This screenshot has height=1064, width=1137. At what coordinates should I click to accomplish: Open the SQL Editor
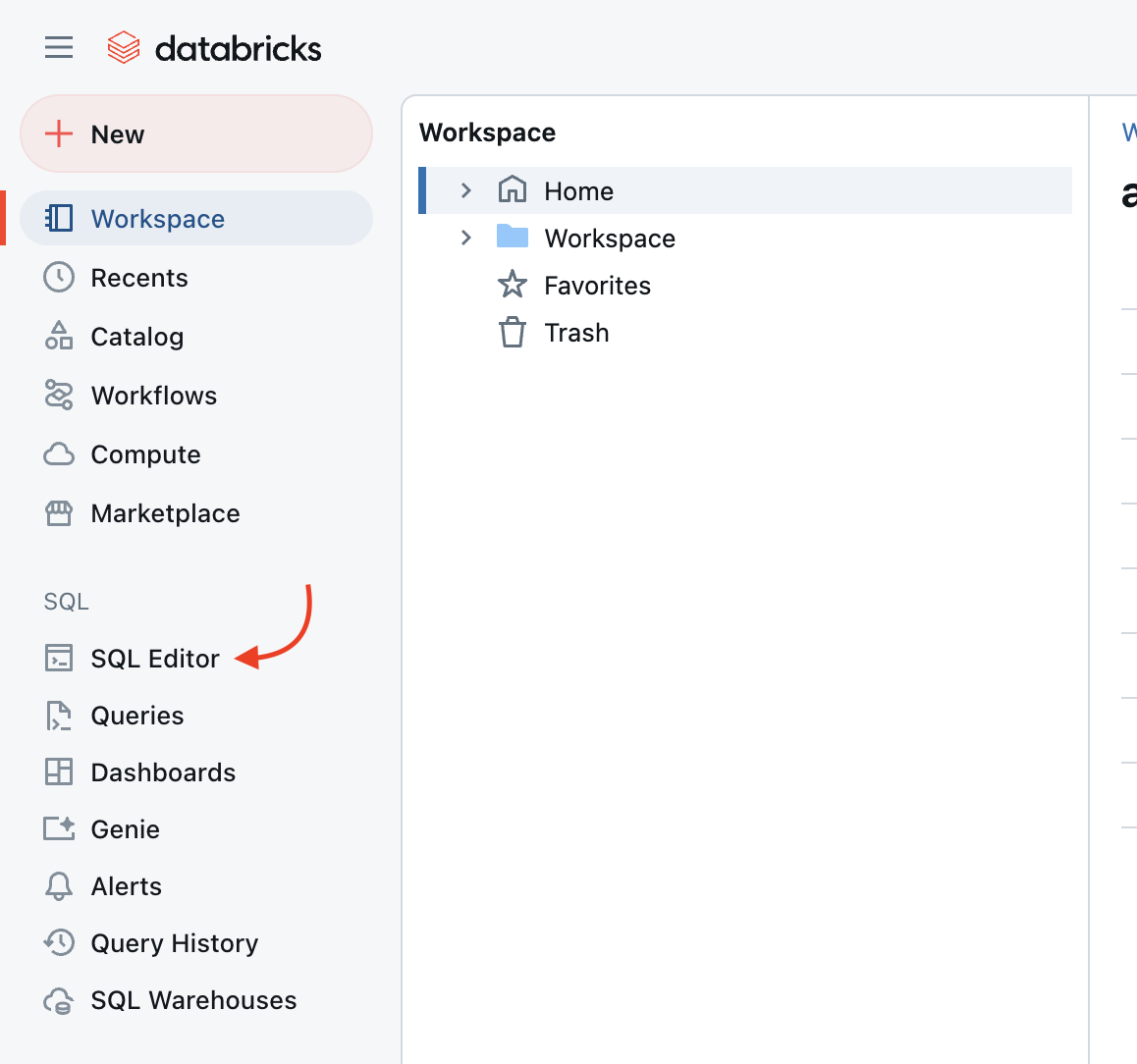pyautogui.click(x=154, y=658)
